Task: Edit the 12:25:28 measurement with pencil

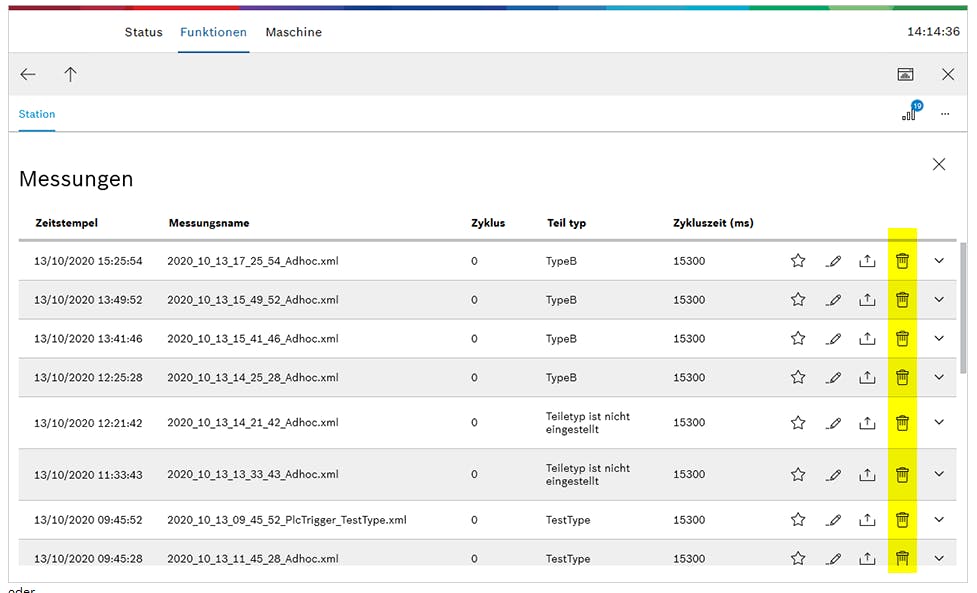Action: (x=833, y=377)
